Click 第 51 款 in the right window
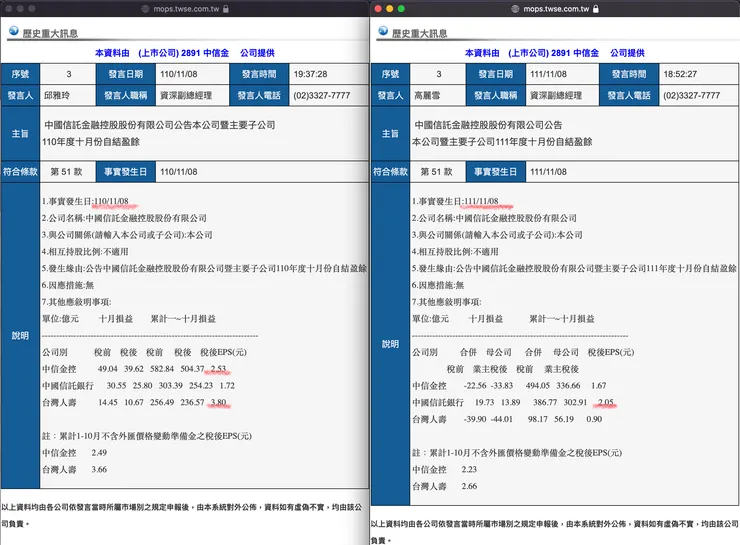The width and height of the screenshot is (740, 545). click(437, 172)
